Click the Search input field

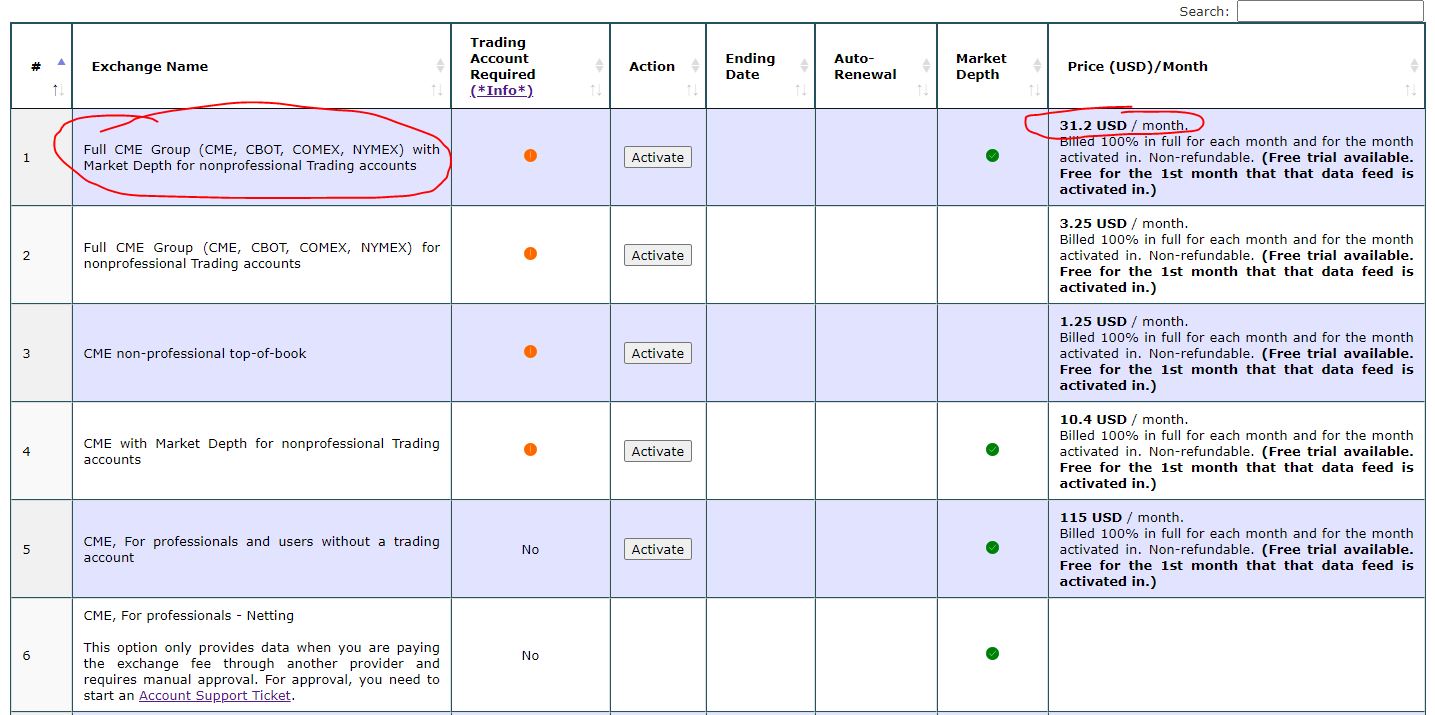click(1330, 11)
